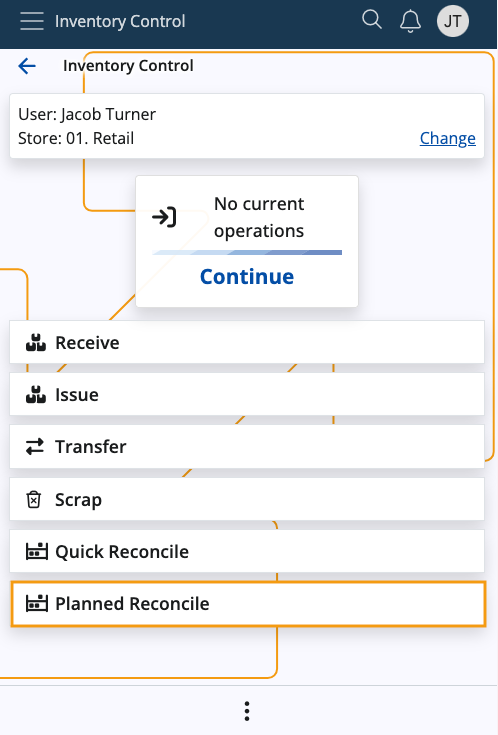
Task: Select the Transfer menu item
Action: click(x=247, y=447)
